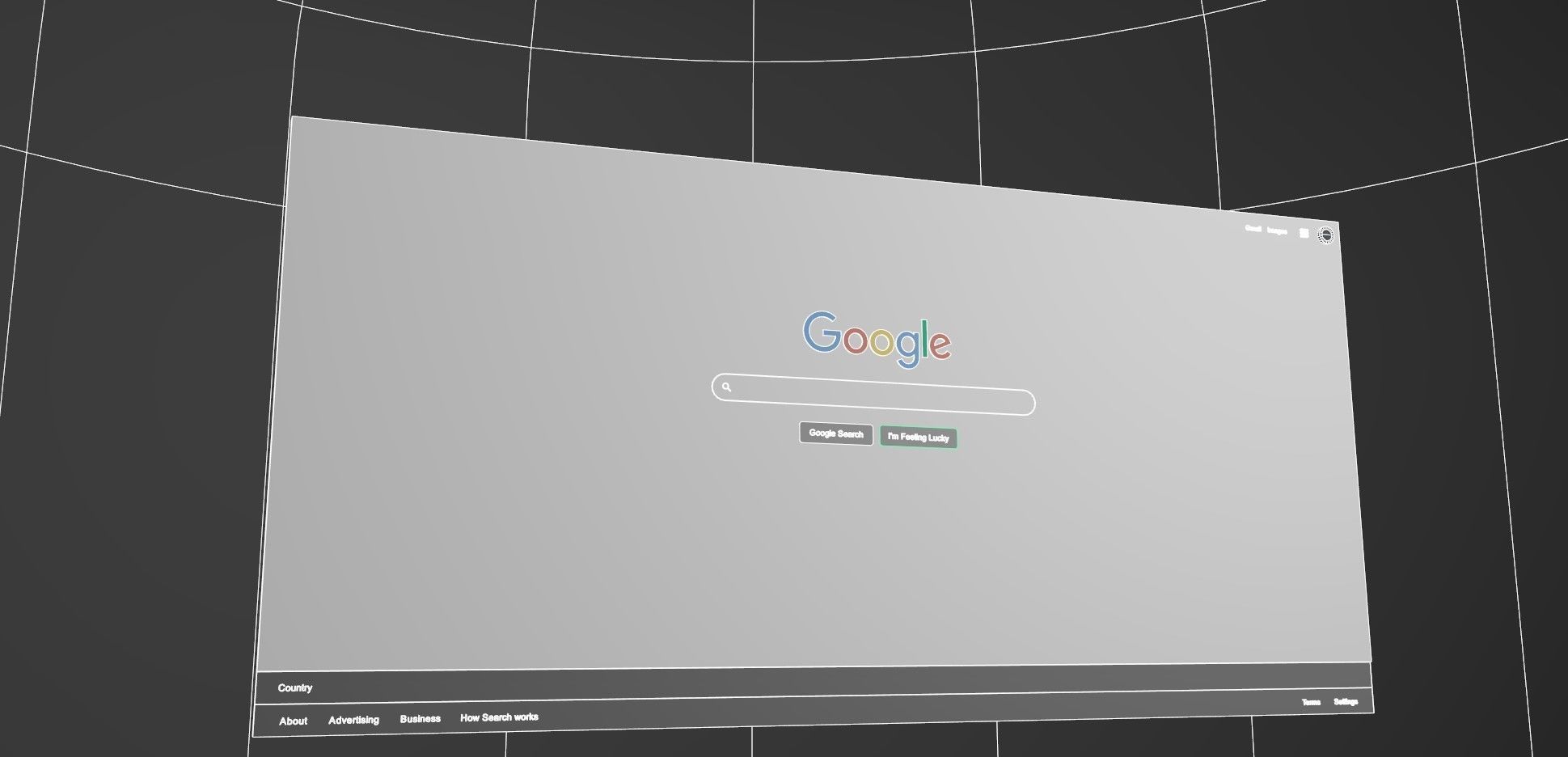
Task: Click the magnifier icon in the search box
Action: (726, 387)
